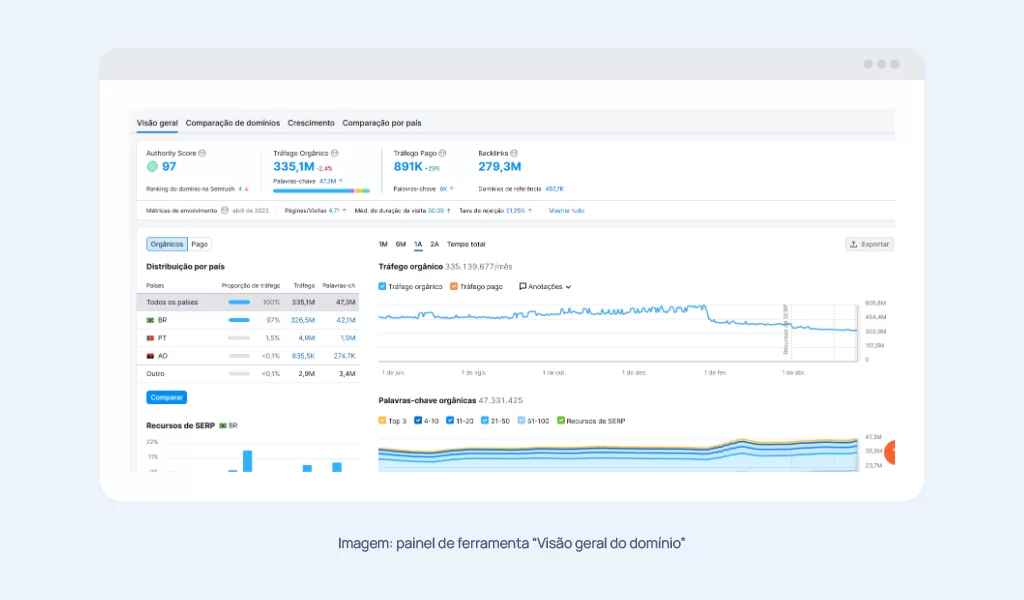The image size is (1024, 600).
Task: Select the Pago toggle option
Action: tap(199, 244)
